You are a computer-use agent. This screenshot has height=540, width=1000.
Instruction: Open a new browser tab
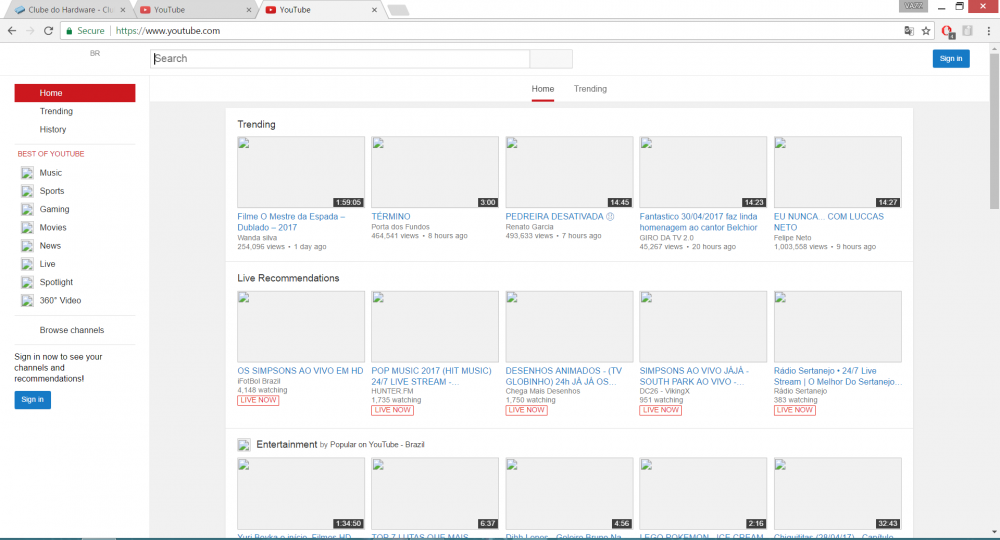pyautogui.click(x=398, y=10)
